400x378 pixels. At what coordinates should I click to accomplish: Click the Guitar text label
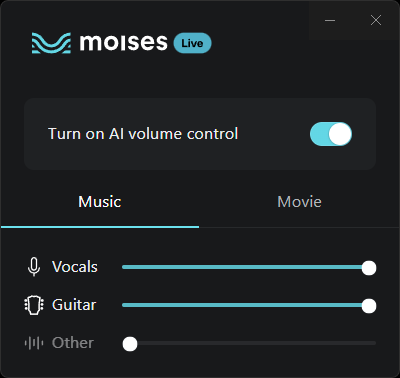(74, 305)
